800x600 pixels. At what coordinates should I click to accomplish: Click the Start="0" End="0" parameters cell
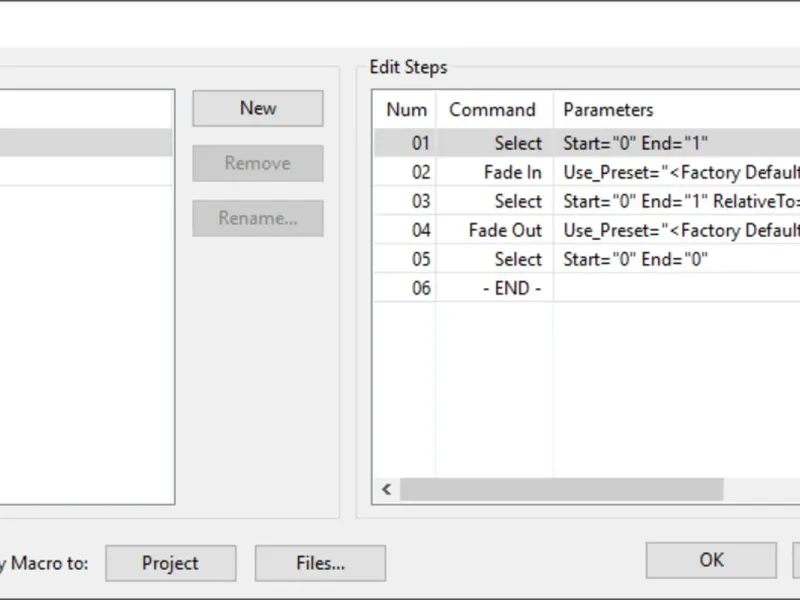click(635, 259)
